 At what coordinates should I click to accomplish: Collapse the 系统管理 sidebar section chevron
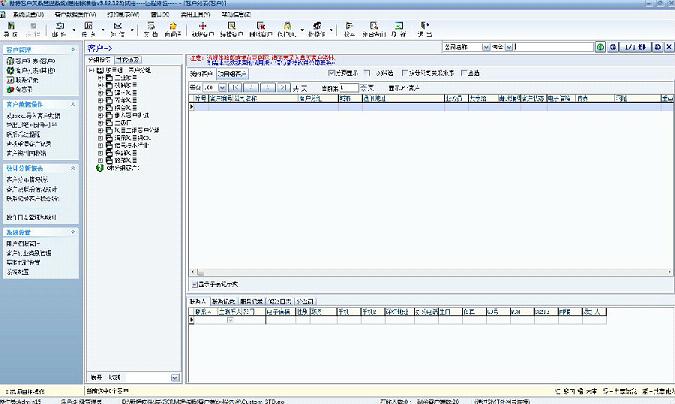[73, 232]
